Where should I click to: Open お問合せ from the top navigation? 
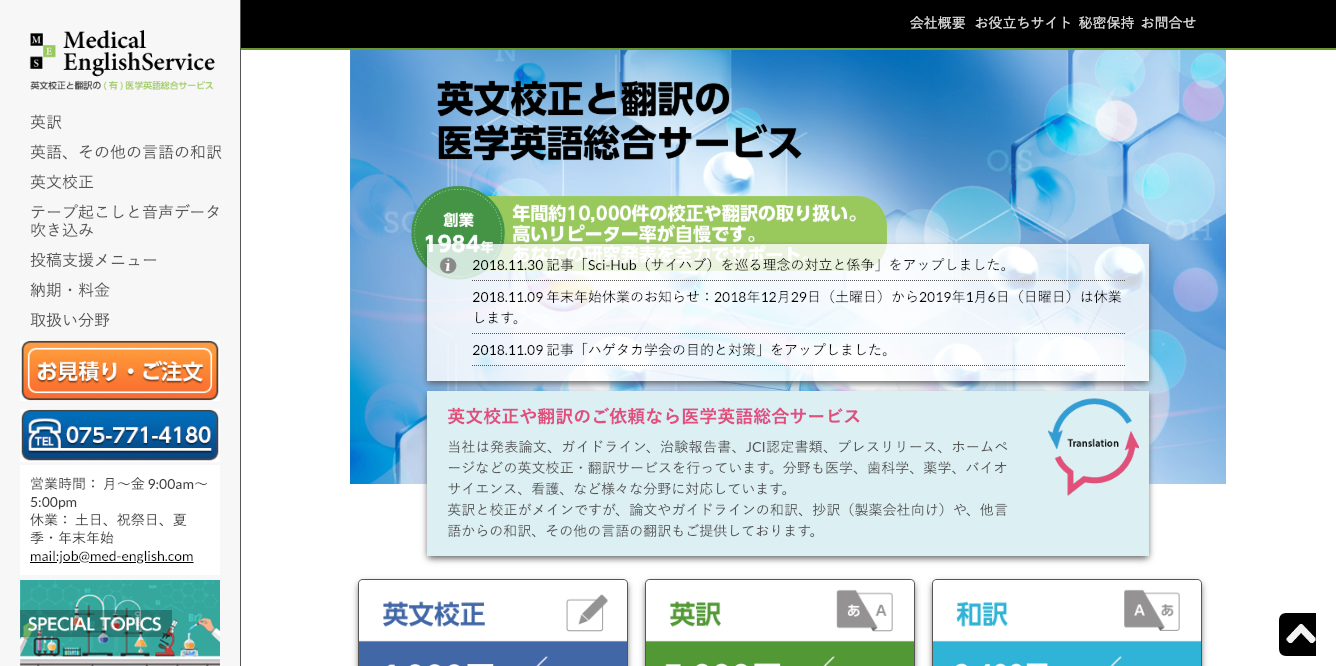[1168, 22]
